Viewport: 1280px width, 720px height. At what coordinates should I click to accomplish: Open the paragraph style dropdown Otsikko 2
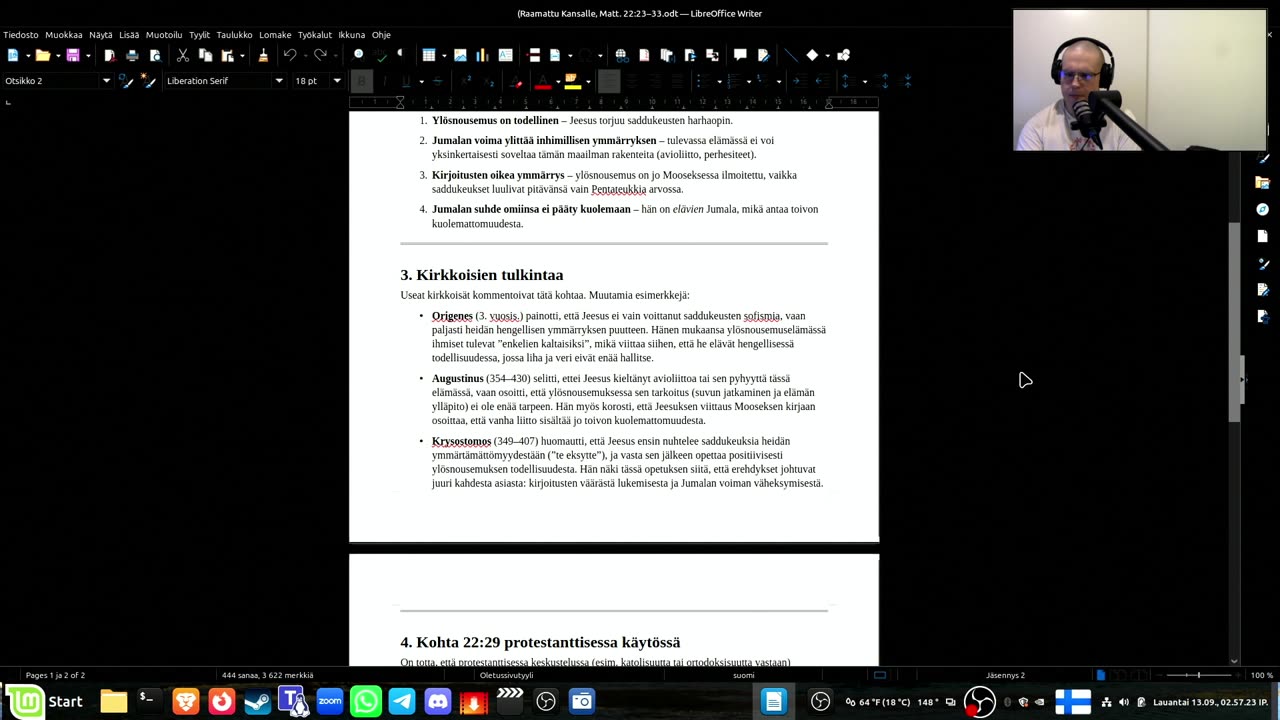pos(106,81)
